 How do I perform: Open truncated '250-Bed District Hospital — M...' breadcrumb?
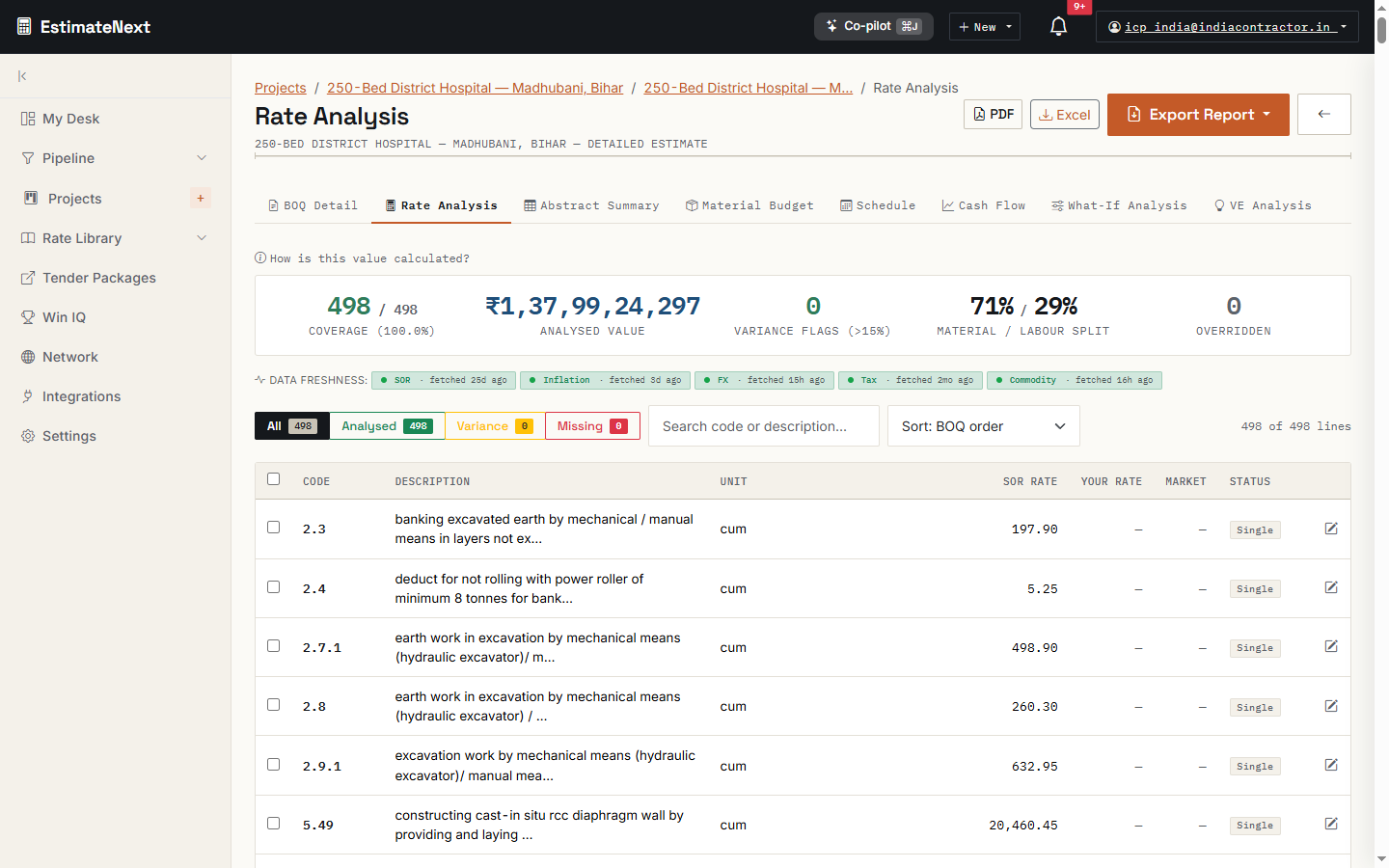pos(749,88)
